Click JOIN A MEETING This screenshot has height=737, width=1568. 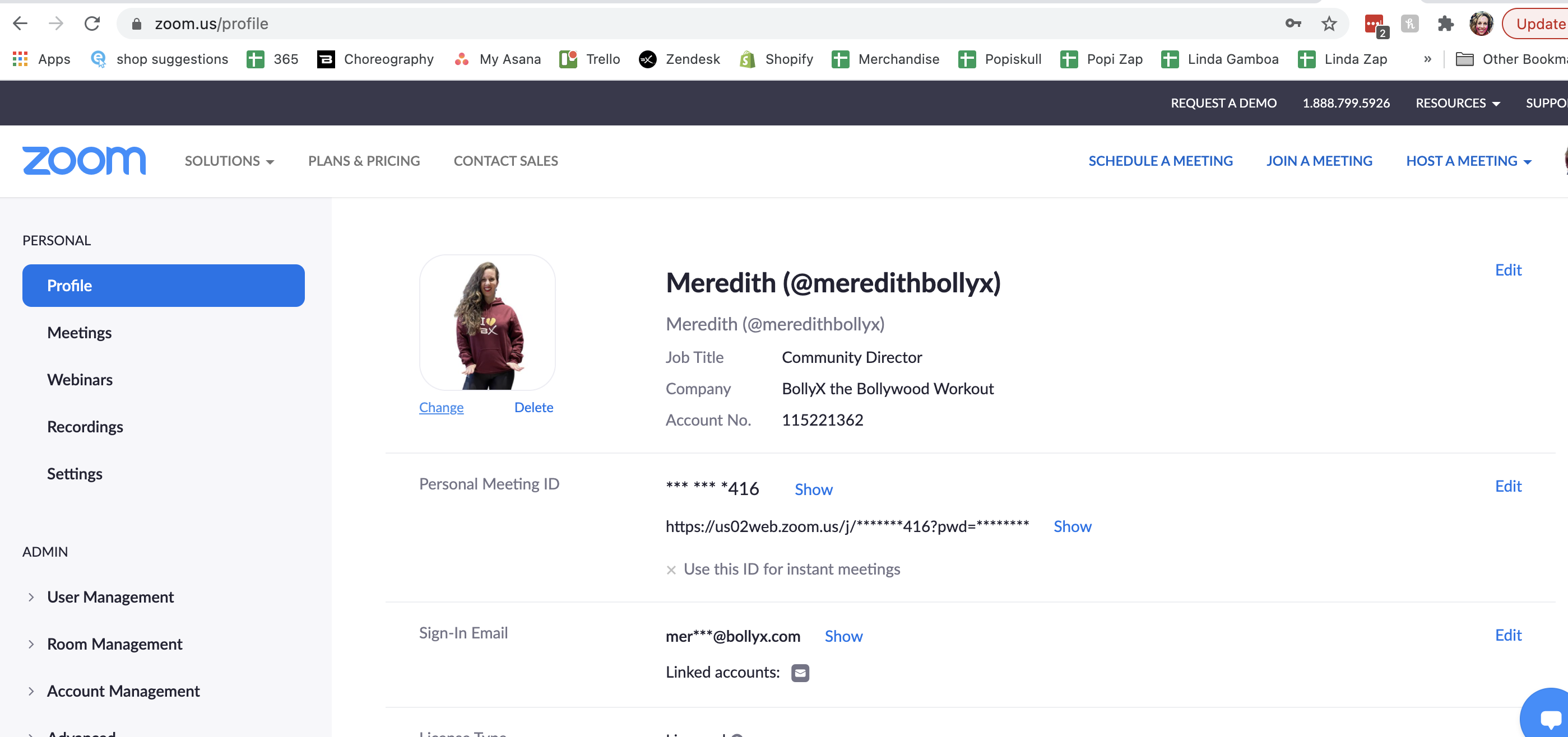[1319, 161]
